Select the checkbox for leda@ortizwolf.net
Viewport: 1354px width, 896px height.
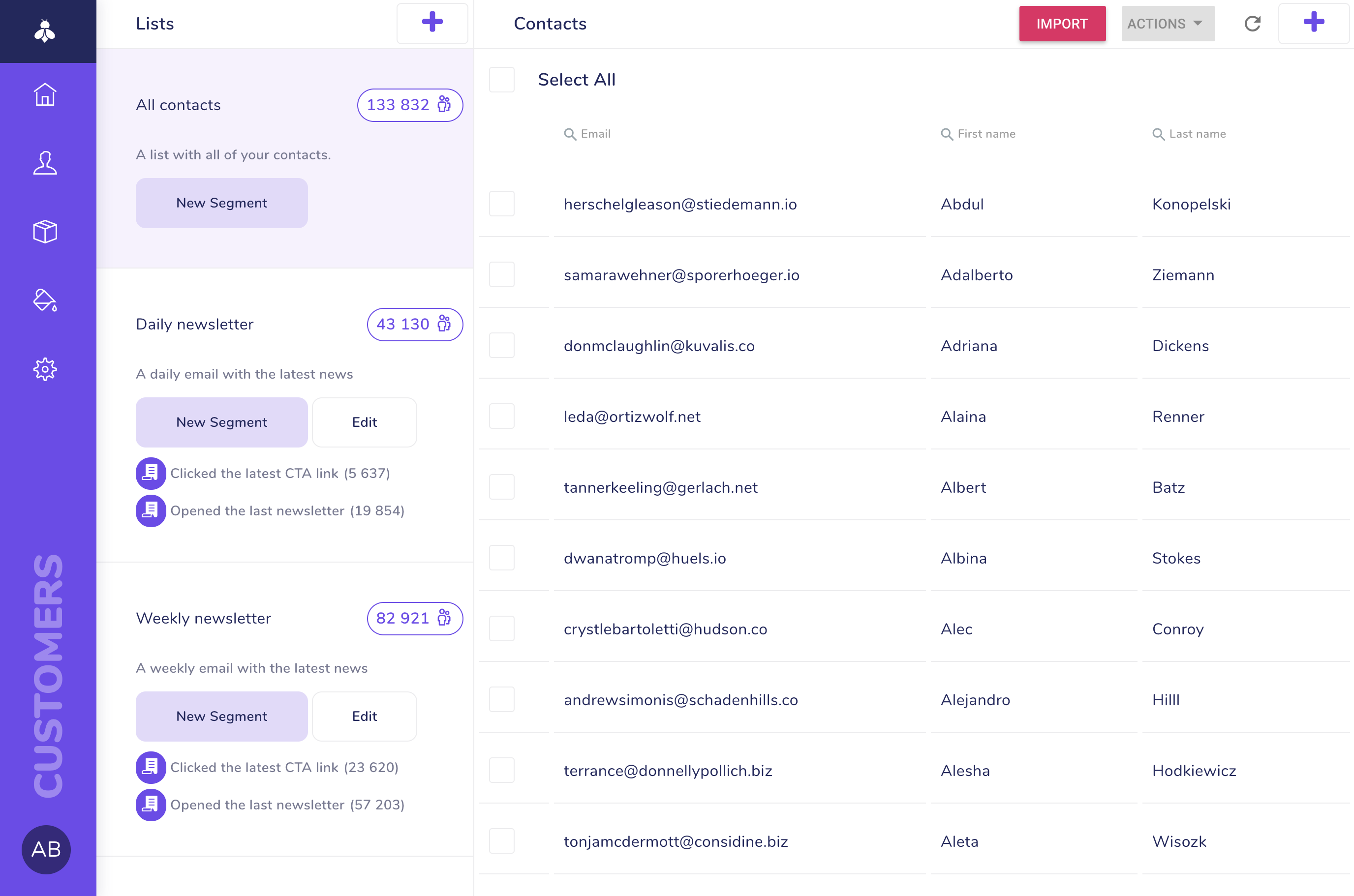pyautogui.click(x=502, y=417)
